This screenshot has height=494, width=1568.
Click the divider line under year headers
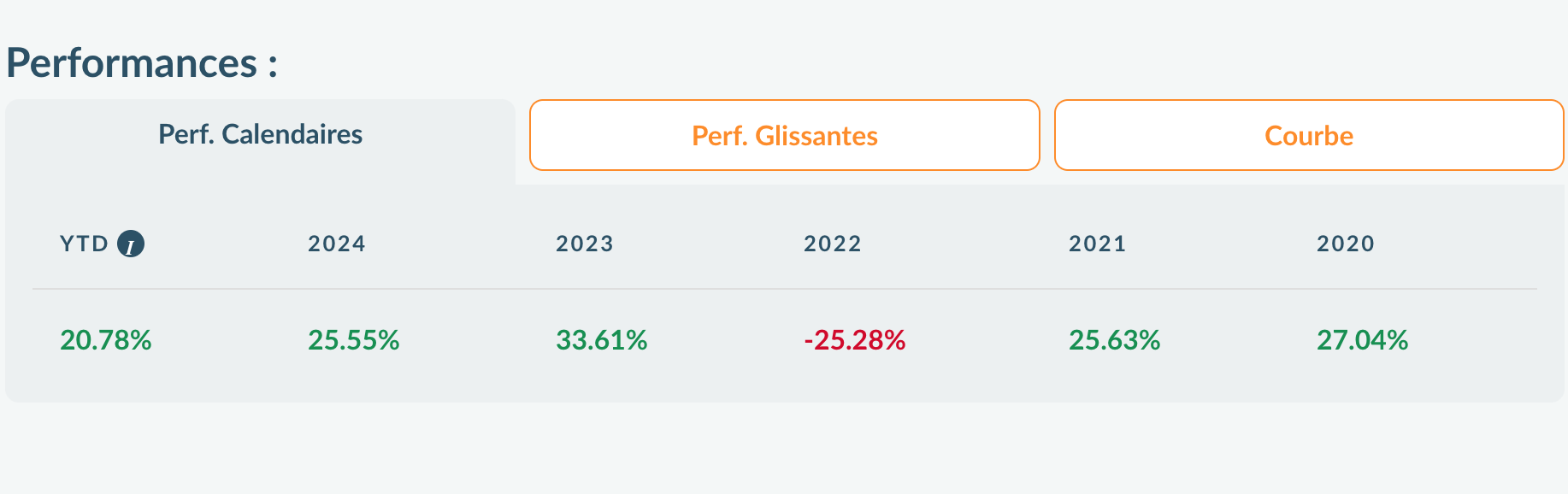[x=784, y=289]
